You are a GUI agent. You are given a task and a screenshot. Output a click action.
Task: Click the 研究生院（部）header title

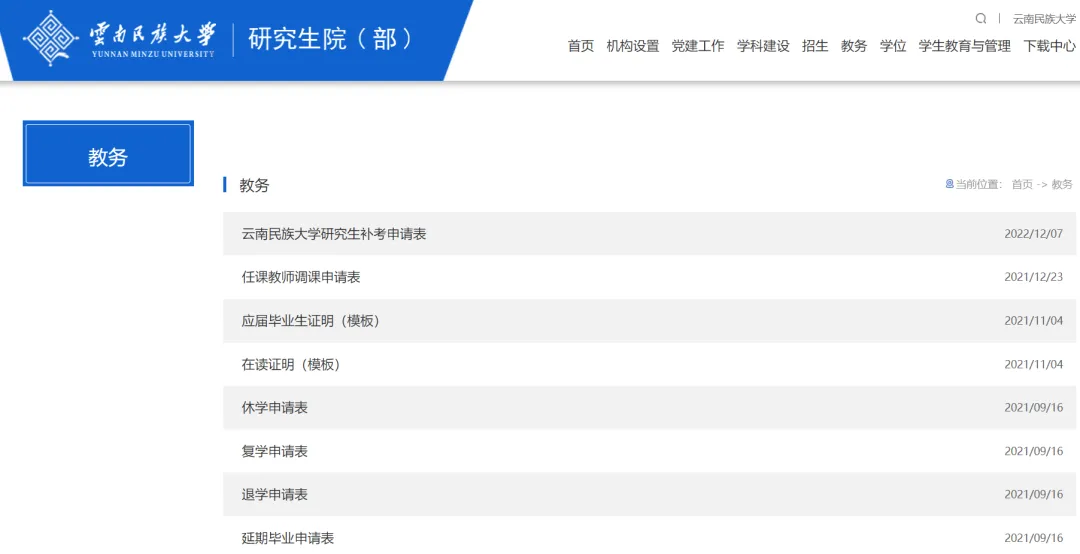click(x=331, y=39)
